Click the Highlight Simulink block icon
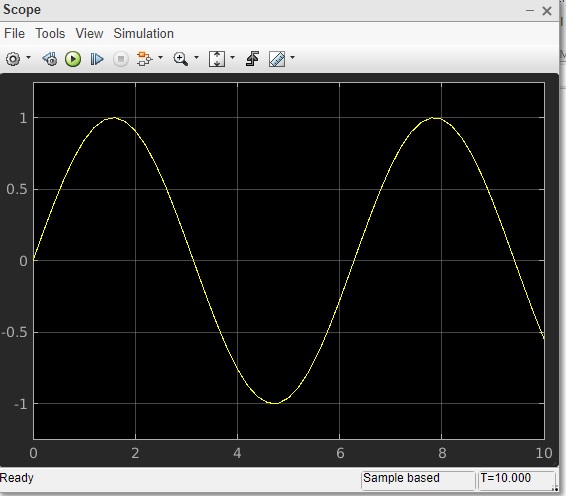This screenshot has height=496, width=566. (x=144, y=59)
